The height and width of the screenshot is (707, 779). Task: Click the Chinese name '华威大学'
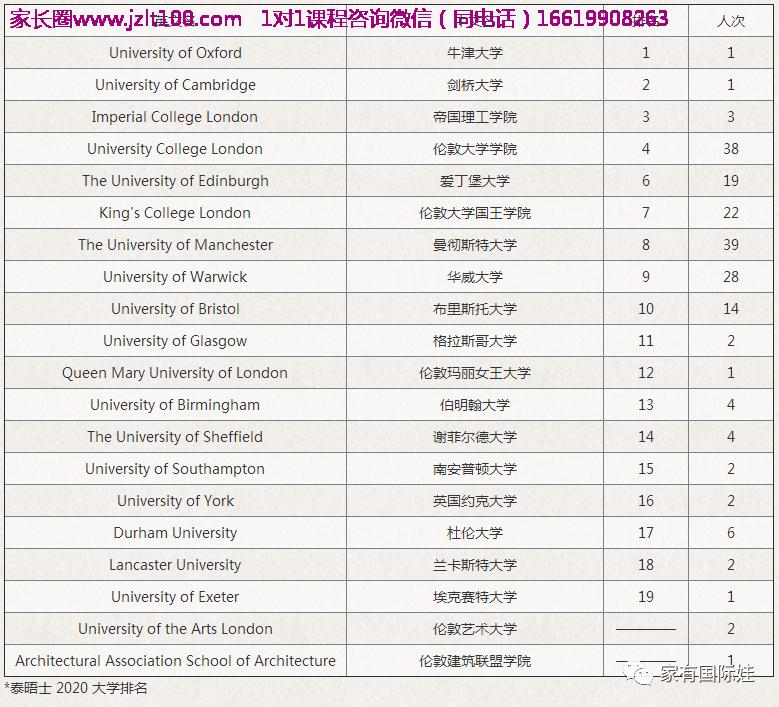(475, 277)
